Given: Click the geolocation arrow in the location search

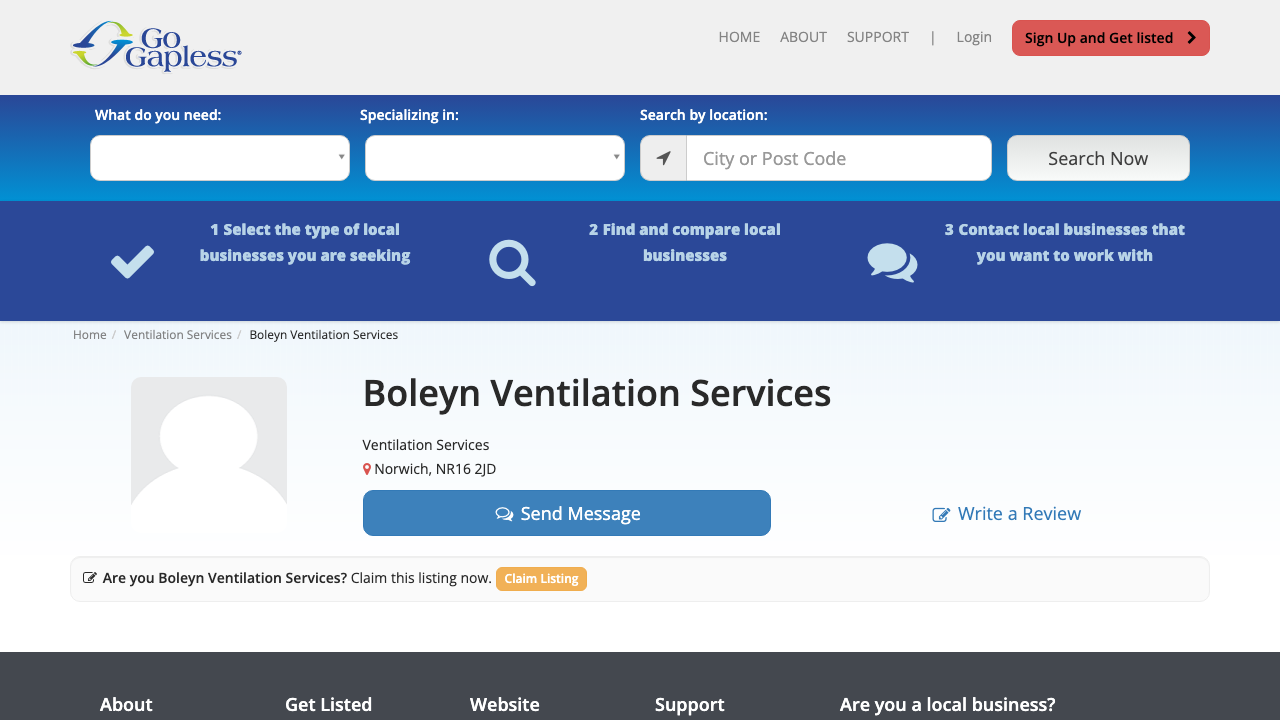Looking at the screenshot, I should pyautogui.click(x=663, y=158).
